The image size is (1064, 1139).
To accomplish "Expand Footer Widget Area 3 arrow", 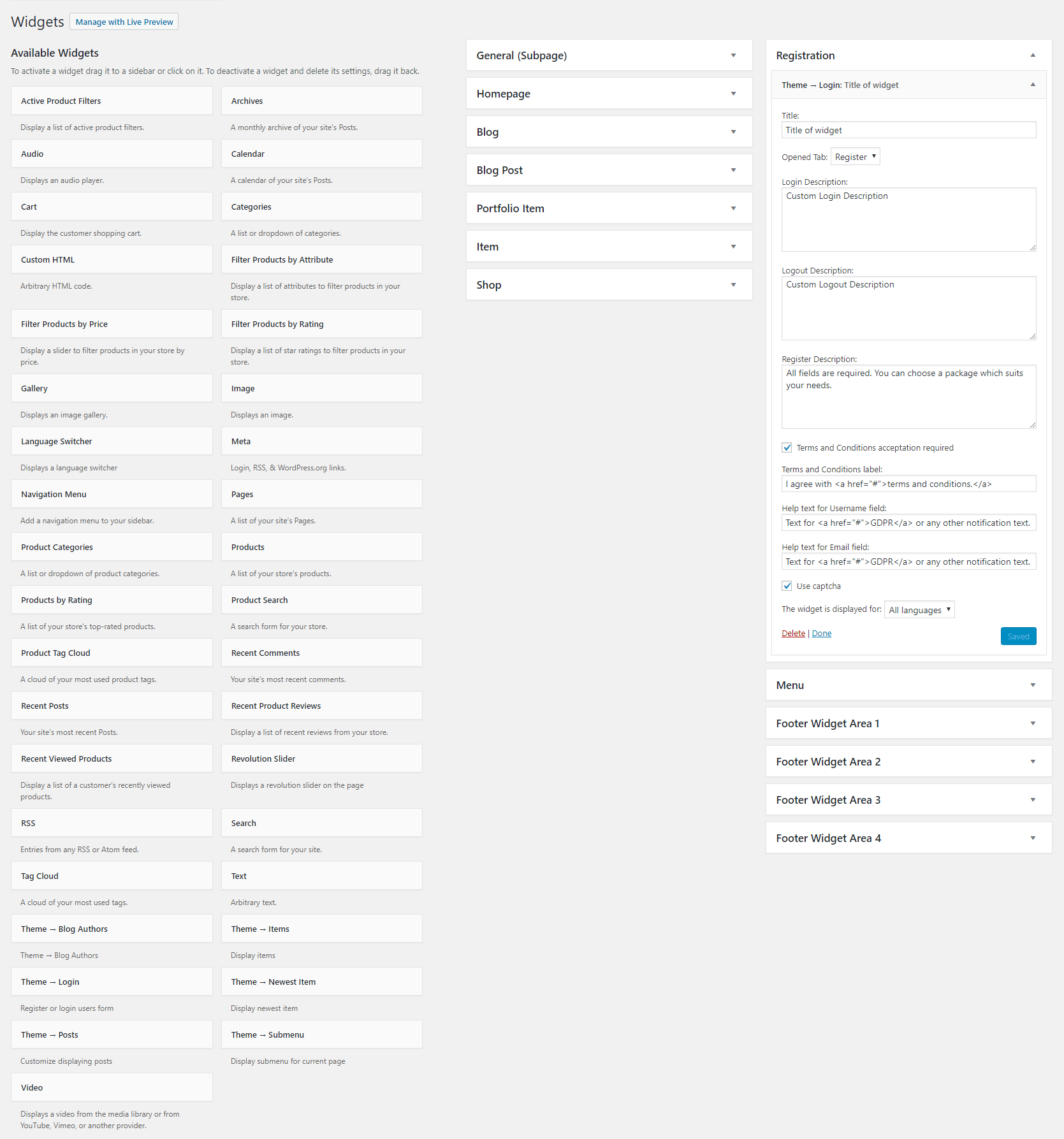I will (x=1033, y=800).
